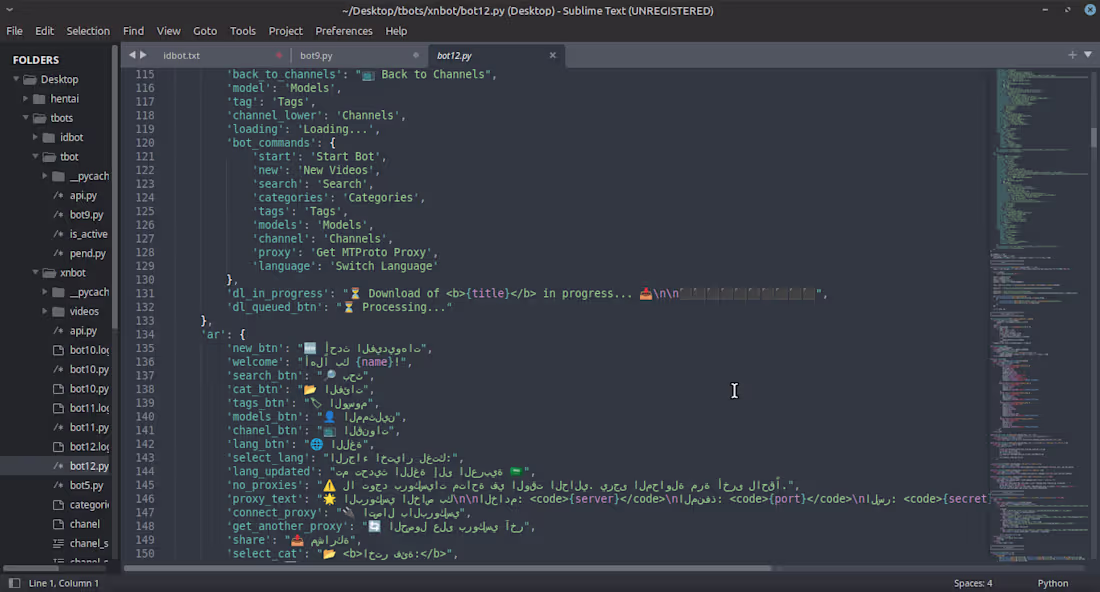
Task: Open the Preferences menu
Action: tap(344, 31)
